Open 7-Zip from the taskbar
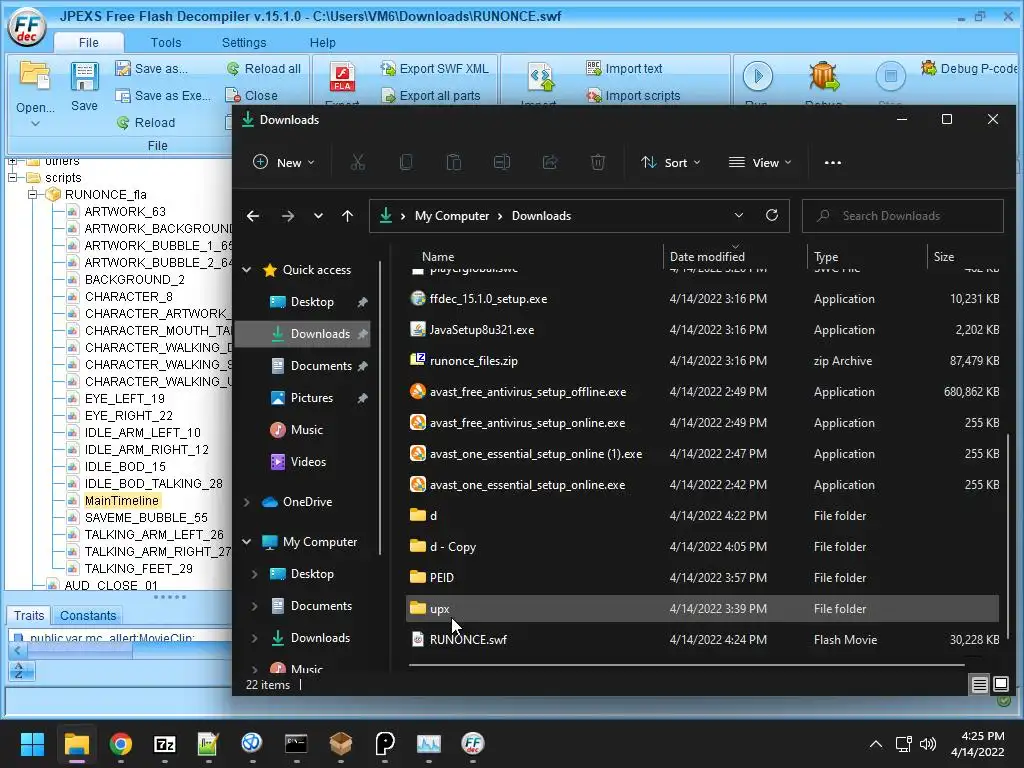Screen dimensions: 1024x768 (165, 743)
